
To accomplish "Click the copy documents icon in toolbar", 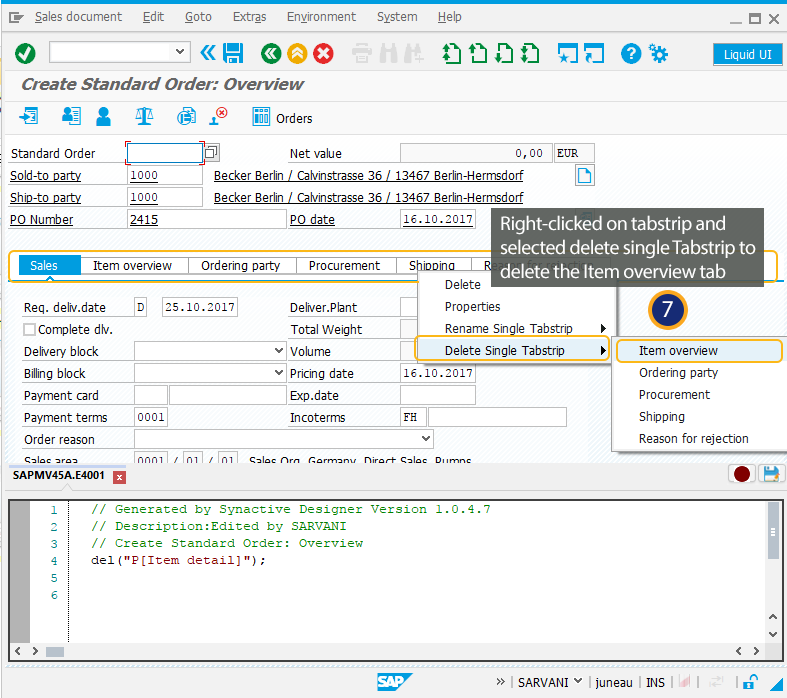I will 186,116.
